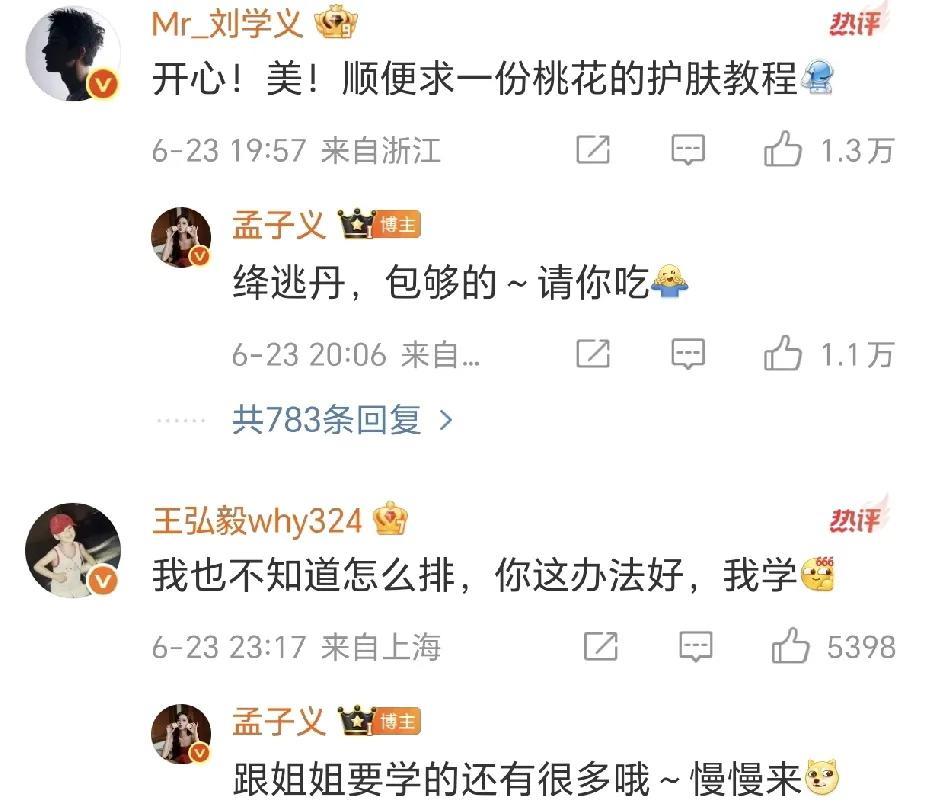This screenshot has height=804, width=927.
Task: Like 孟子义's reply with 1.1万 likes
Action: tap(783, 354)
